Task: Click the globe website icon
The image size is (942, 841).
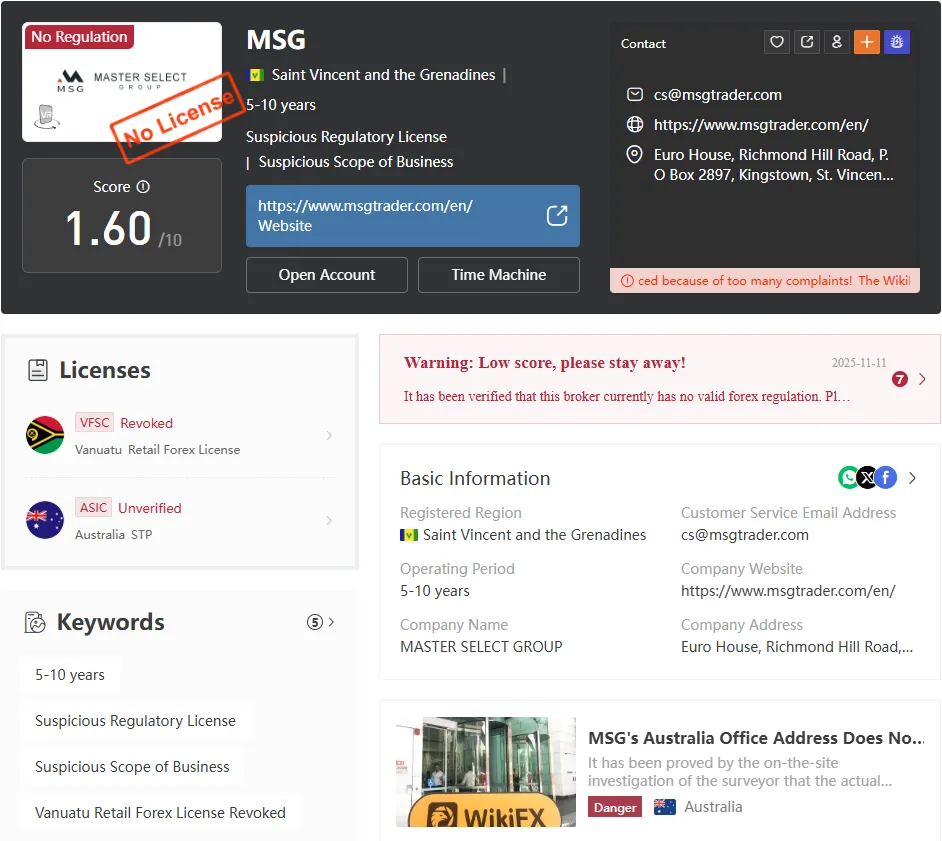Action: [x=634, y=124]
